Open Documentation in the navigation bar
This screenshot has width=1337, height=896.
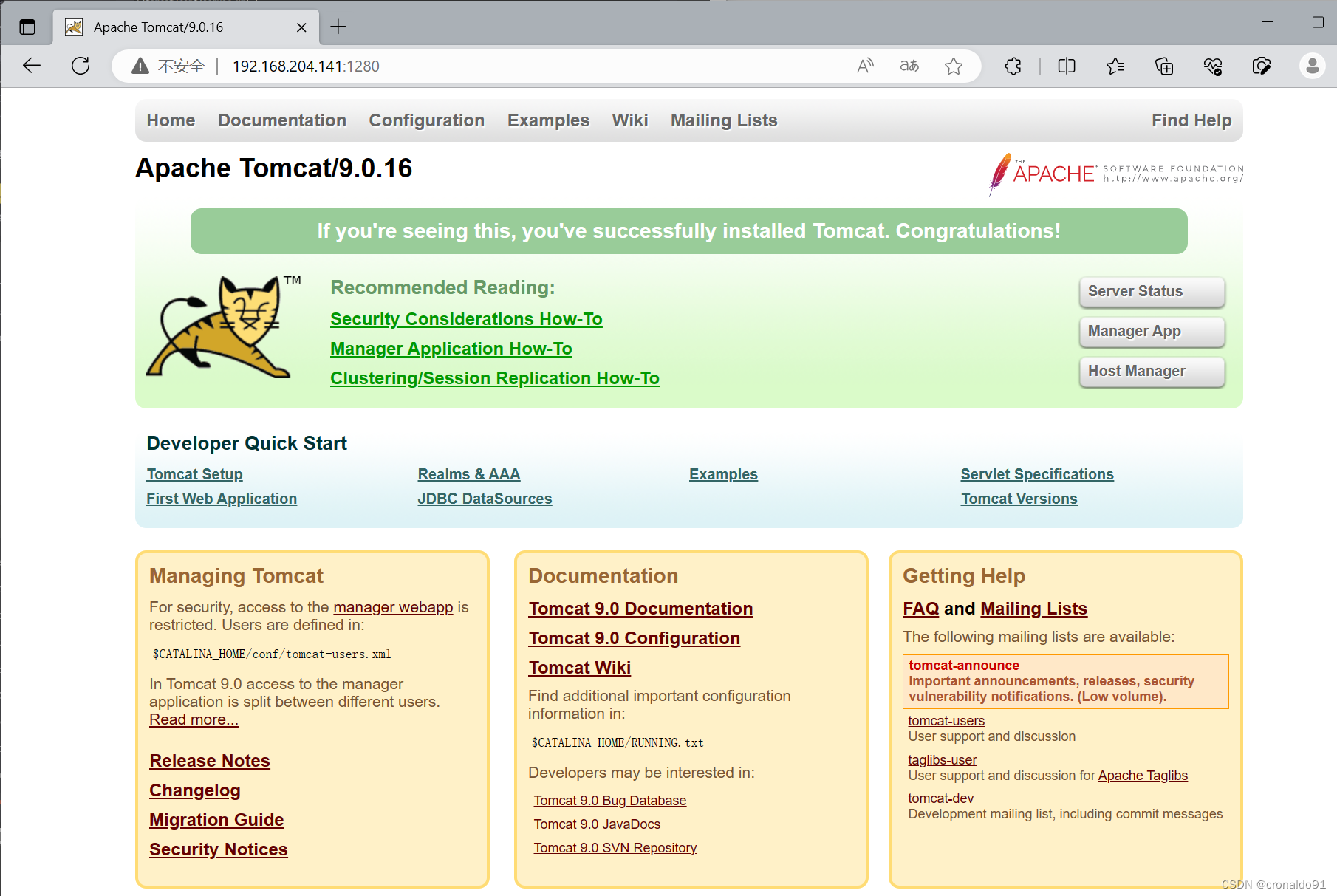282,120
